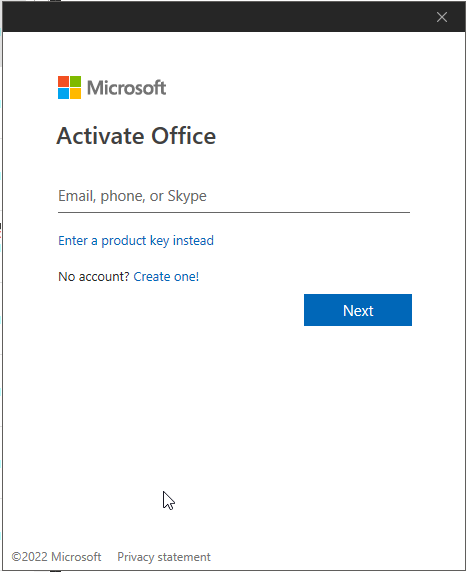The width and height of the screenshot is (467, 572).
Task: Click the word Office in the heading
Action: pos(184,136)
